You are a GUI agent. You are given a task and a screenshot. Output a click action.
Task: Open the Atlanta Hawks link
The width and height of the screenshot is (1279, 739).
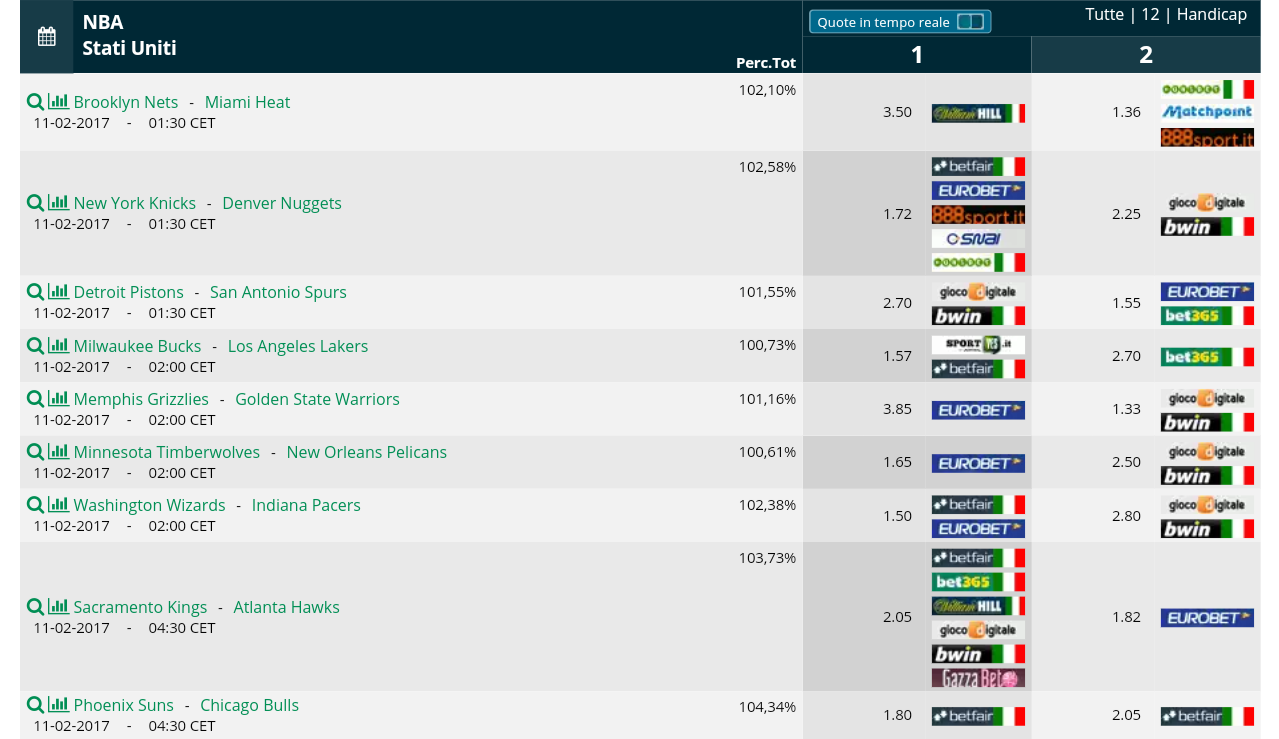coord(286,607)
